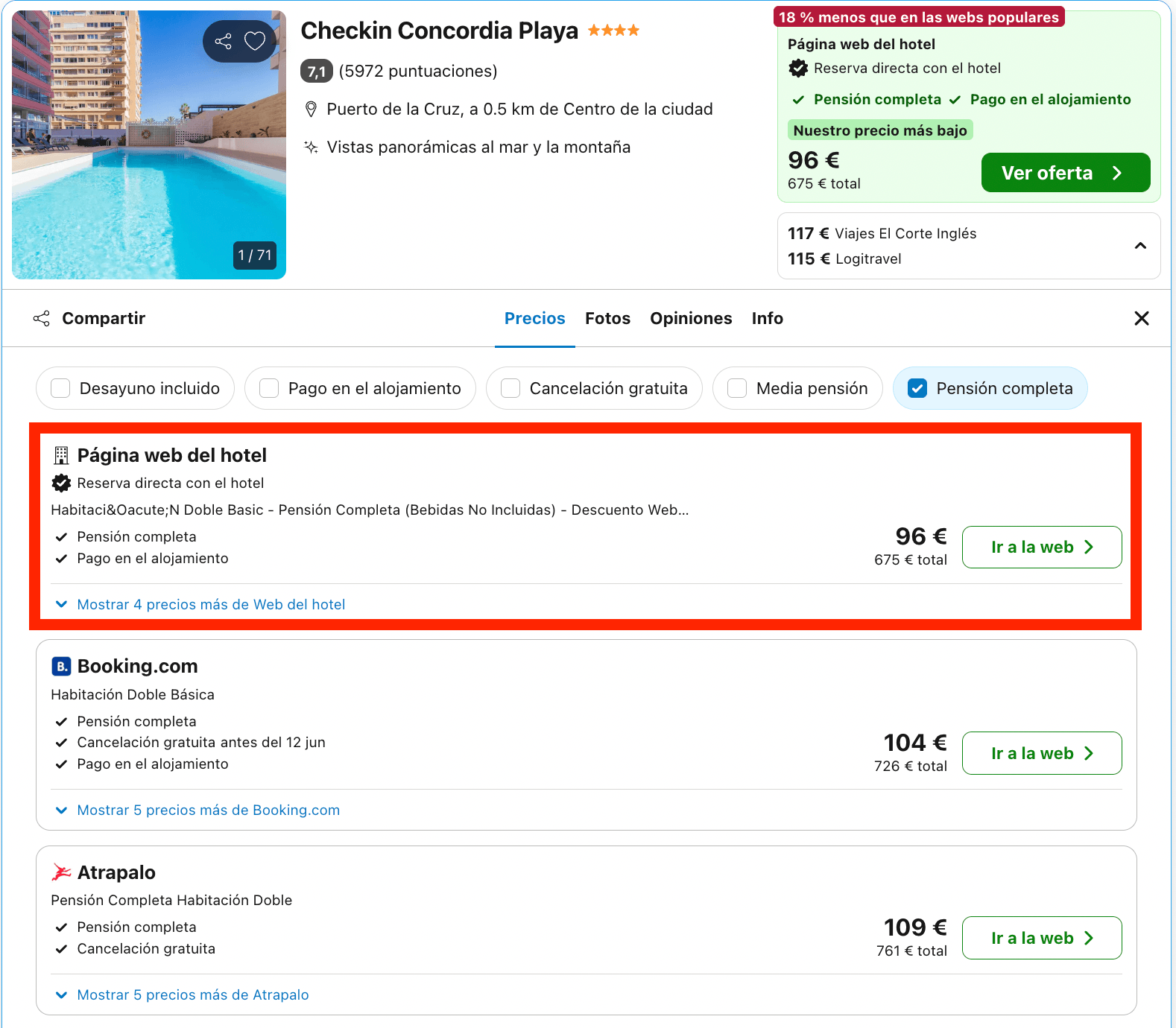Close the hotel details panel

(1141, 319)
